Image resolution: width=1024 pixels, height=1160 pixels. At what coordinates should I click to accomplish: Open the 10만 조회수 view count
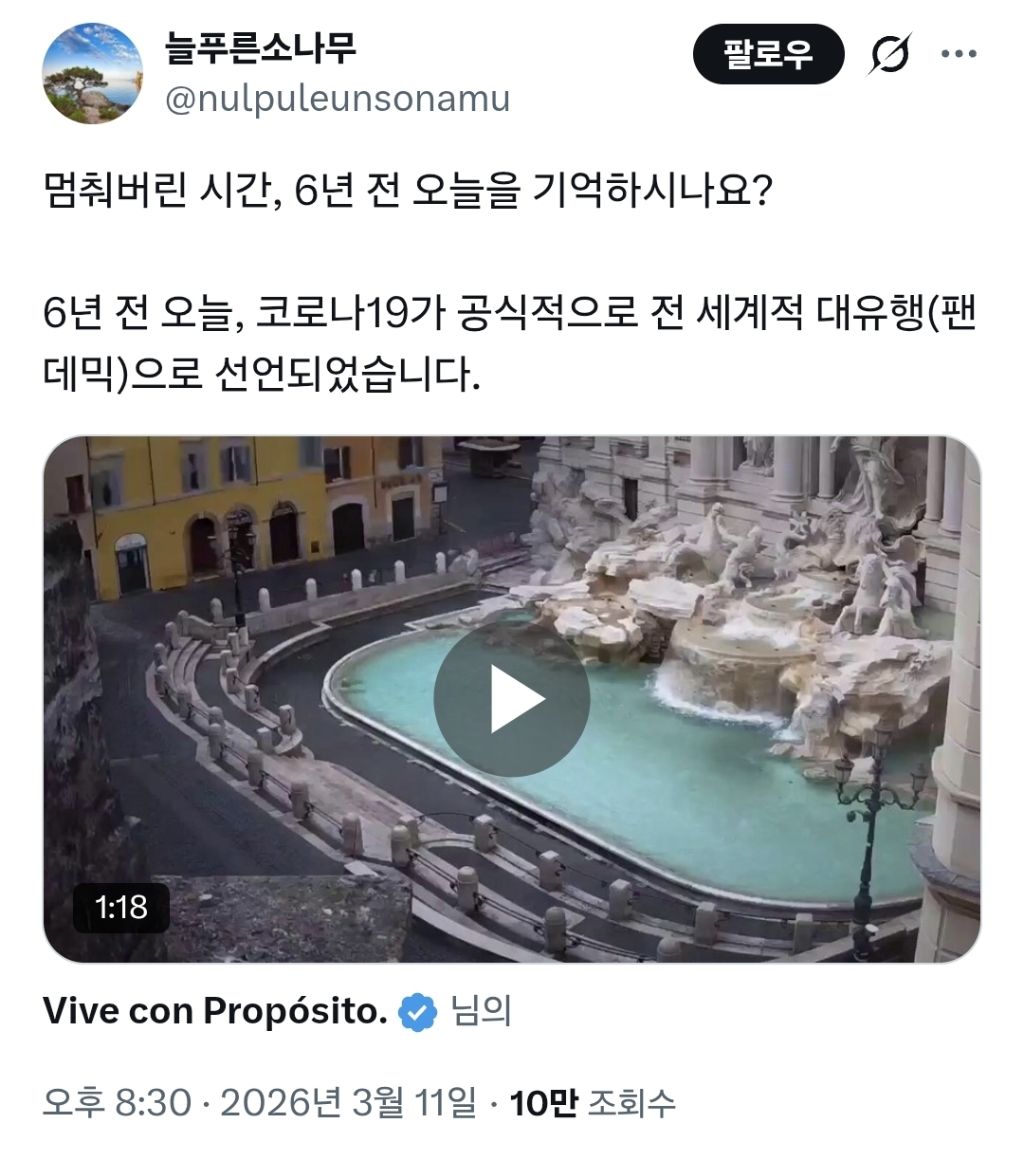[593, 1103]
